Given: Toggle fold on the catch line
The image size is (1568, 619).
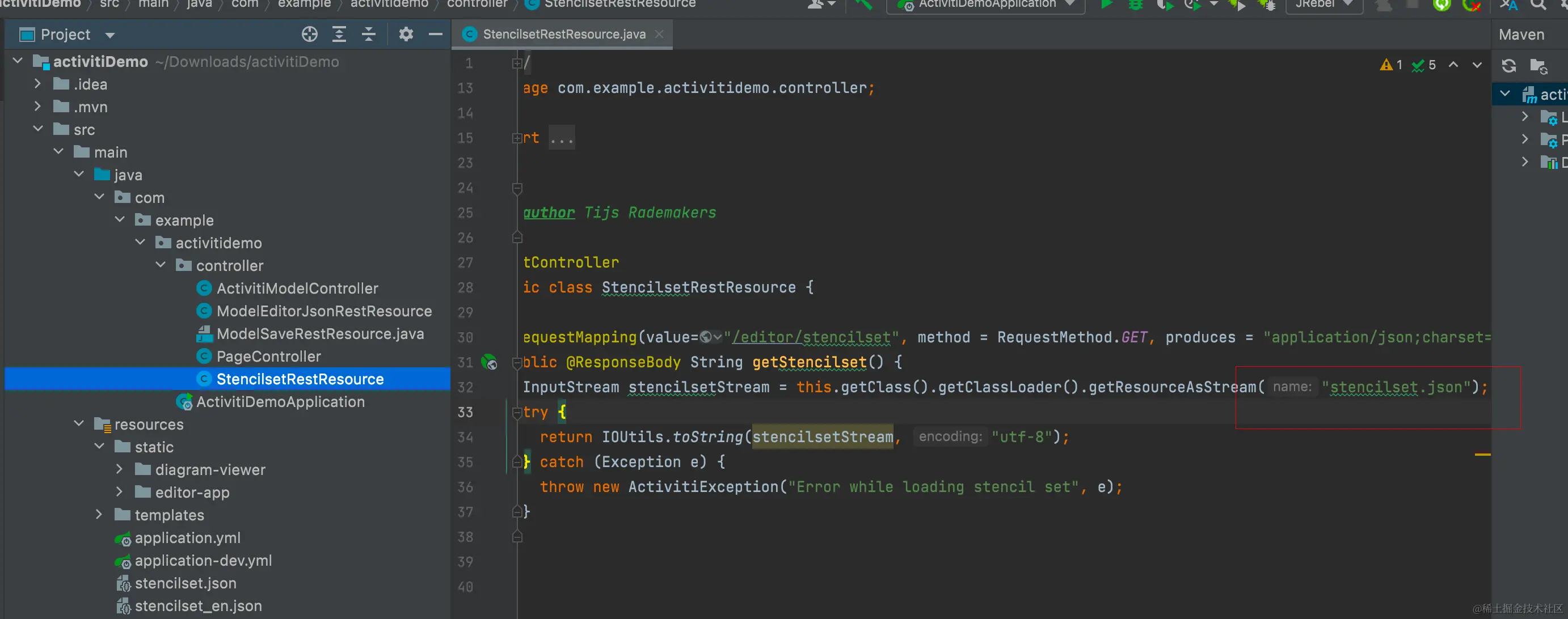Looking at the screenshot, I should [x=517, y=462].
